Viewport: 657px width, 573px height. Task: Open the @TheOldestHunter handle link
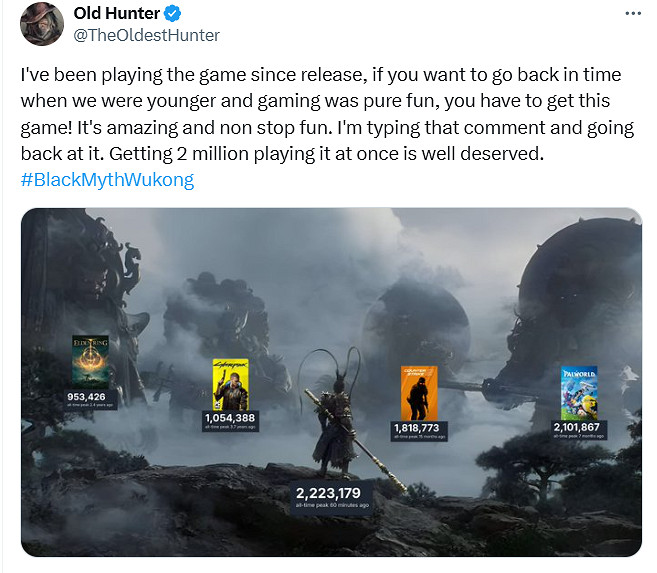147,35
